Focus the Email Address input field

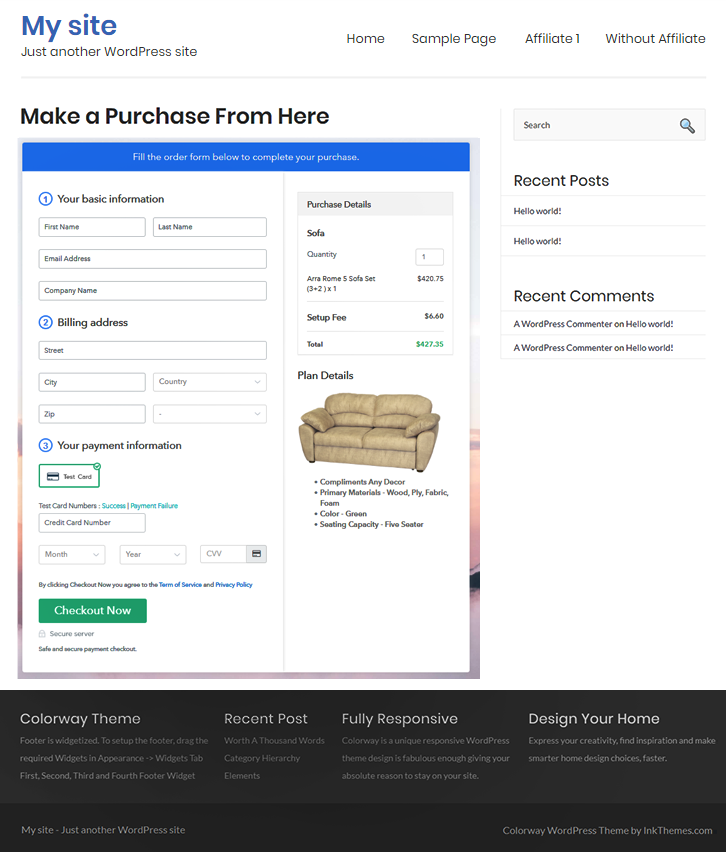(152, 259)
